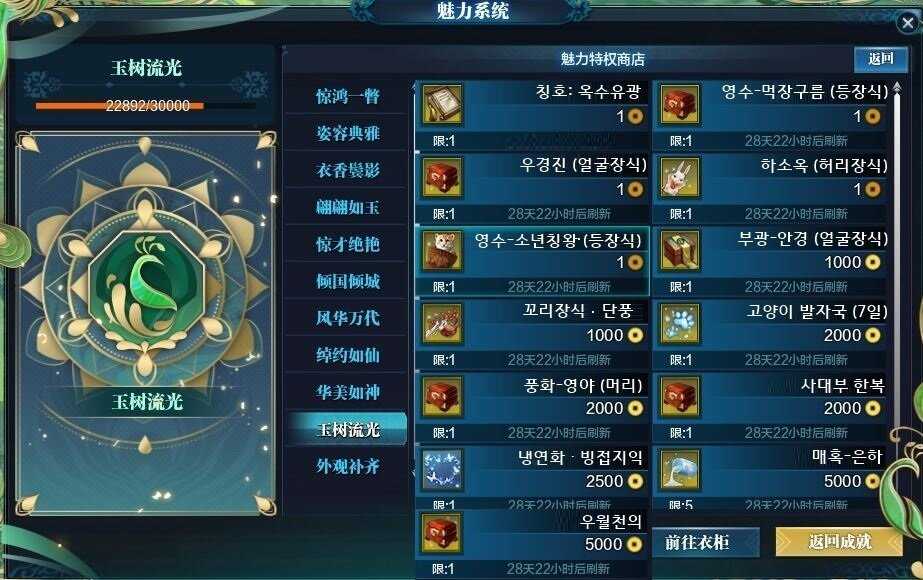This screenshot has width=923, height=580.
Task: Click the red chest icon for 우월천의
Action: [442, 533]
